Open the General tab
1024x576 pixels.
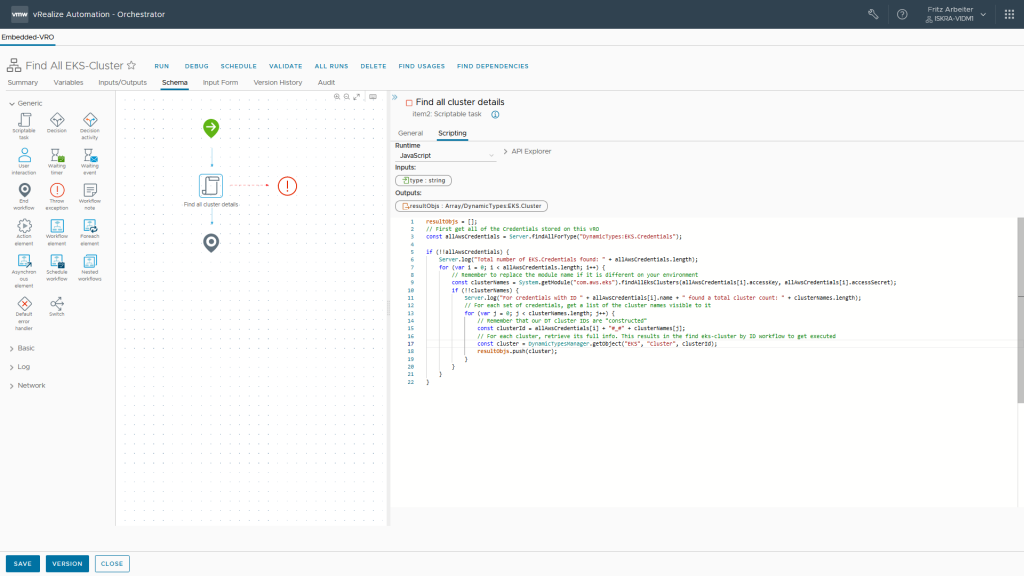coord(411,132)
